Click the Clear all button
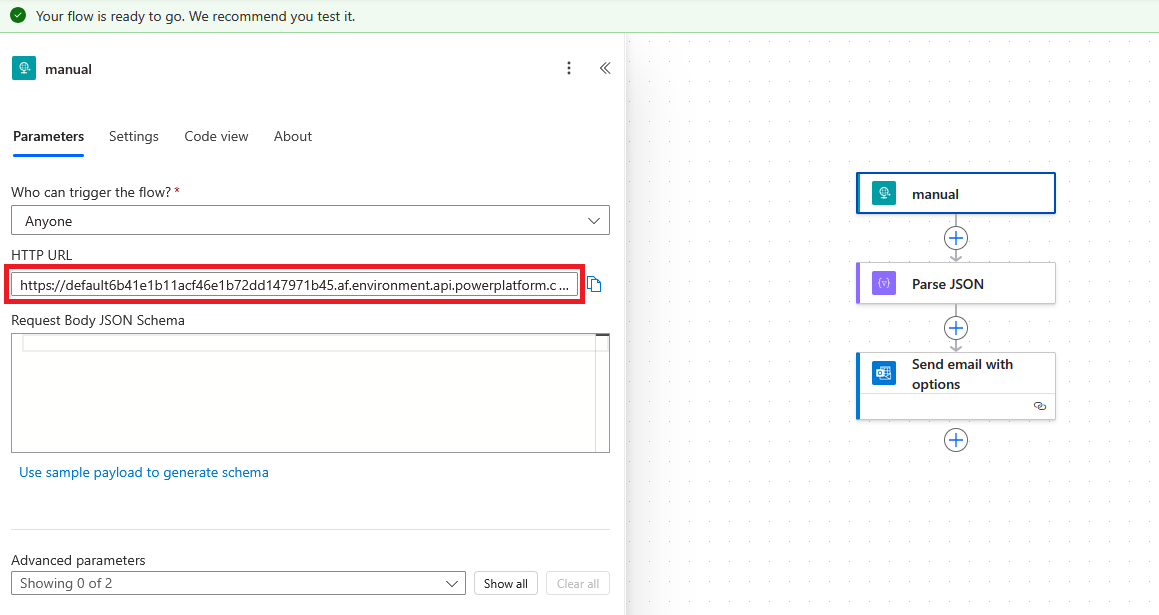The image size is (1159, 615). coord(578,583)
